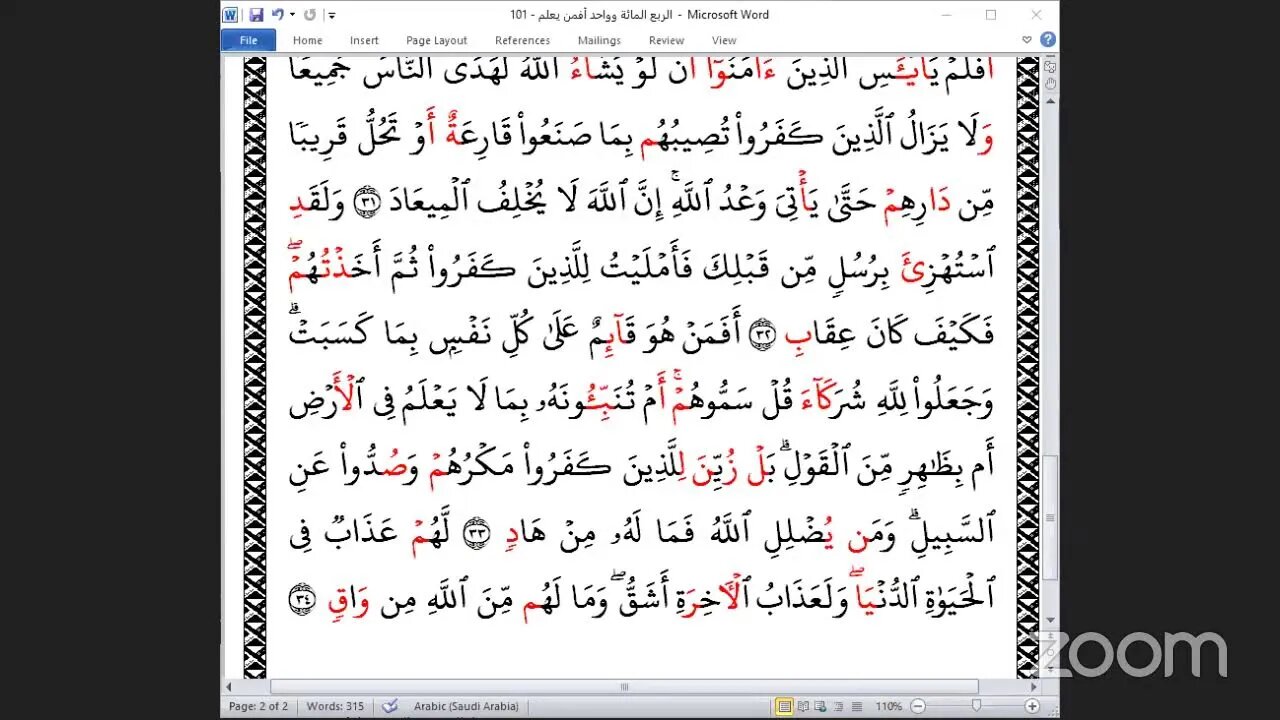Click the Redo/Repeat icon
1280x720 pixels.
tap(309, 15)
